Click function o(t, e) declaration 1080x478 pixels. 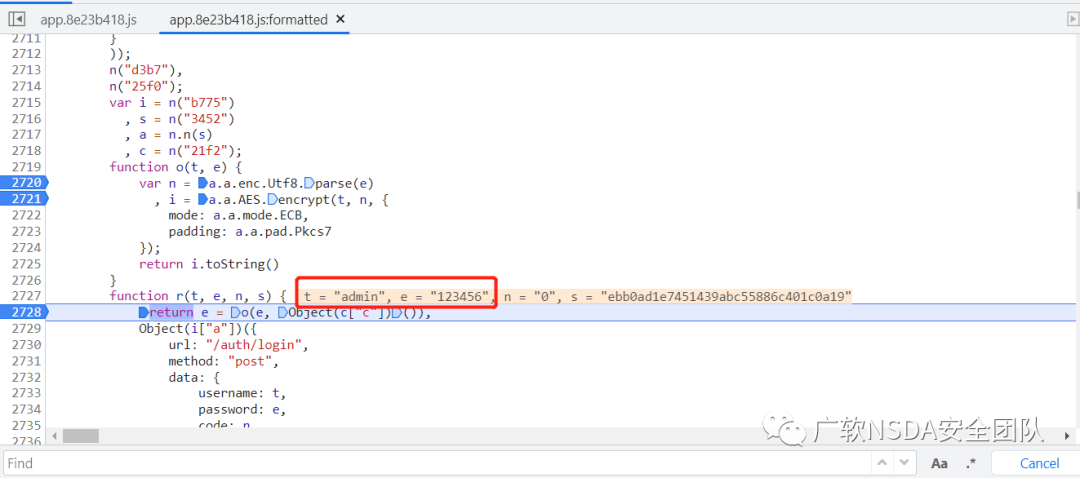[175, 166]
